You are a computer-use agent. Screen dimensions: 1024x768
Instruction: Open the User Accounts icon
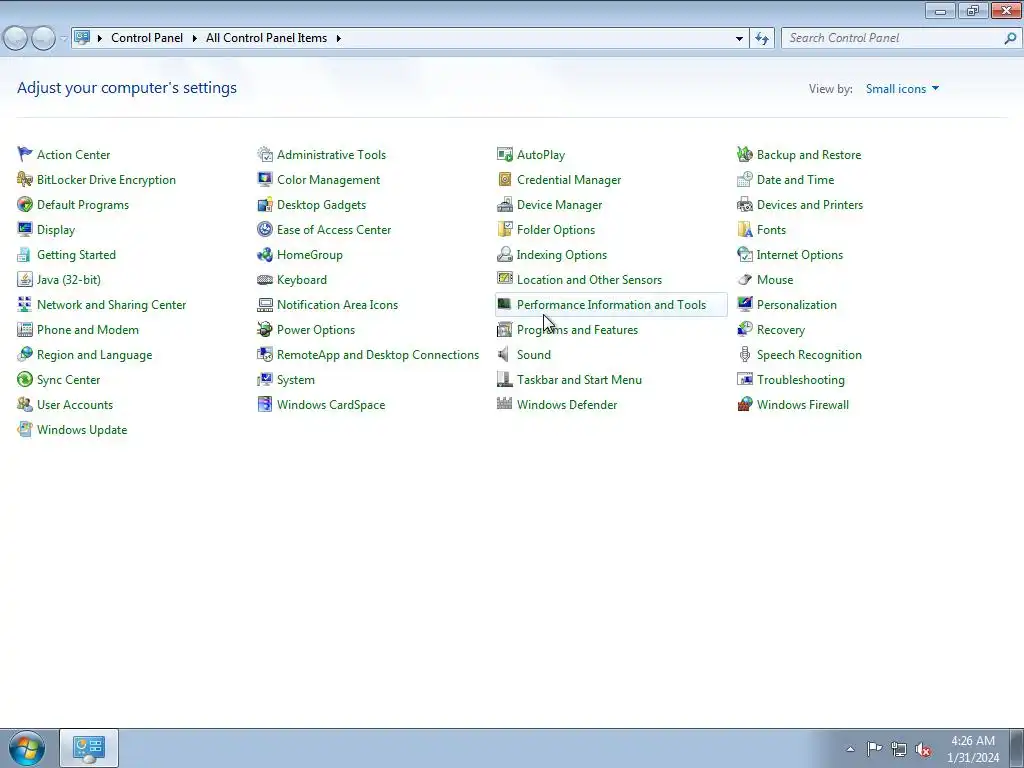[25, 405]
